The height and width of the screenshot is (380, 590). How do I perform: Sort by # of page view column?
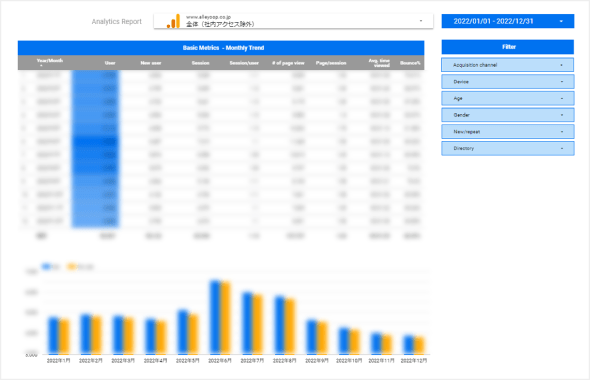(x=288, y=63)
